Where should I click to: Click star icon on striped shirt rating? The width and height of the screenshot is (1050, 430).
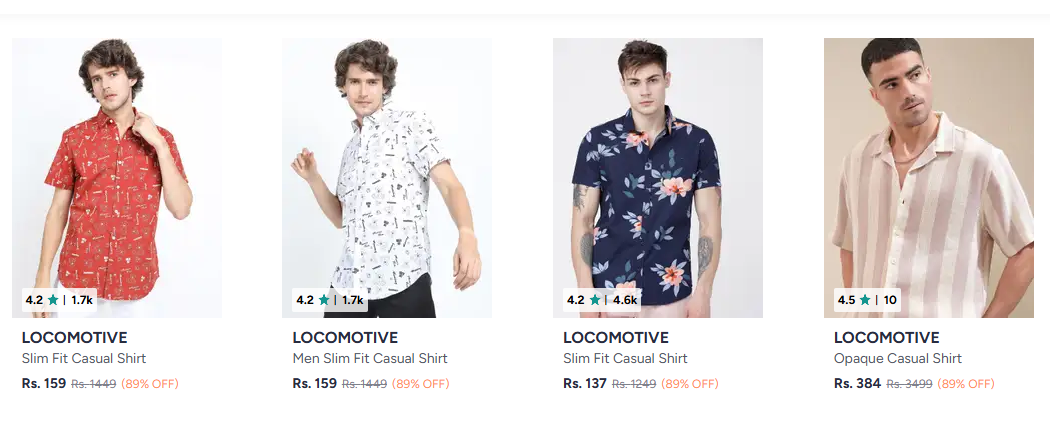[865, 299]
